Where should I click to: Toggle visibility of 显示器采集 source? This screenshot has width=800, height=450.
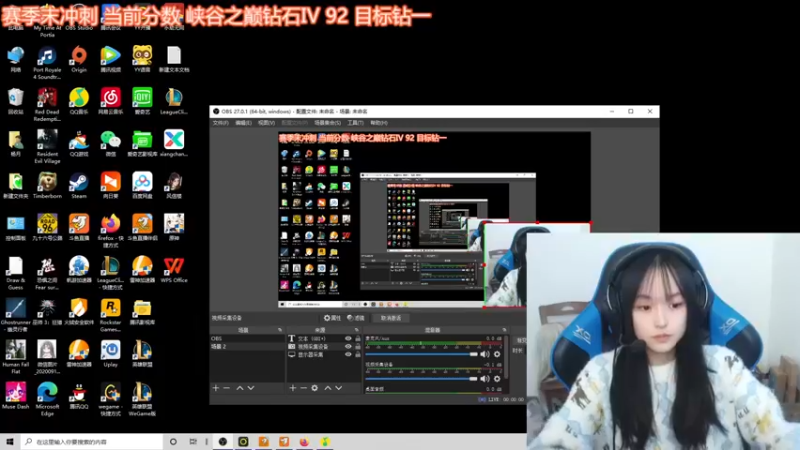point(348,355)
